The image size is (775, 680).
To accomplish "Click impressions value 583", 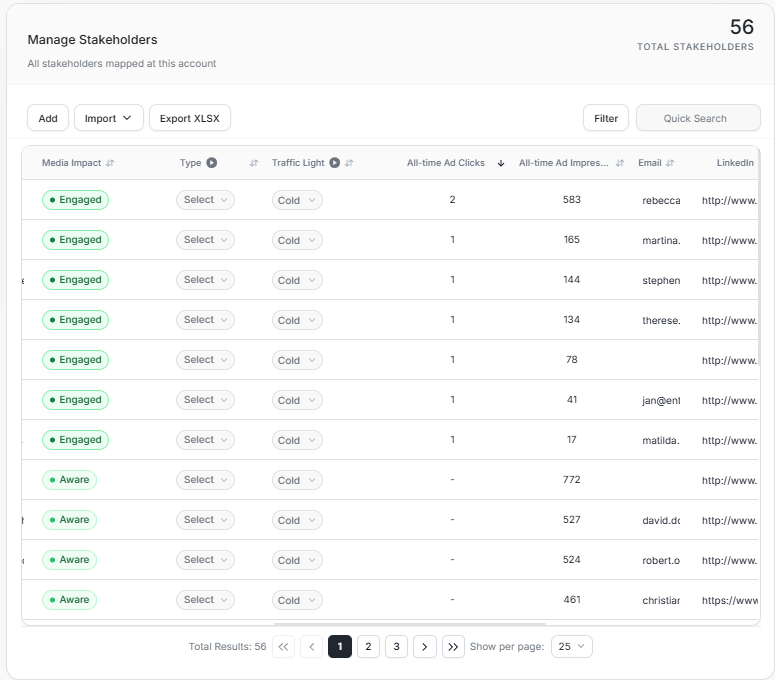I will pyautogui.click(x=572, y=200).
